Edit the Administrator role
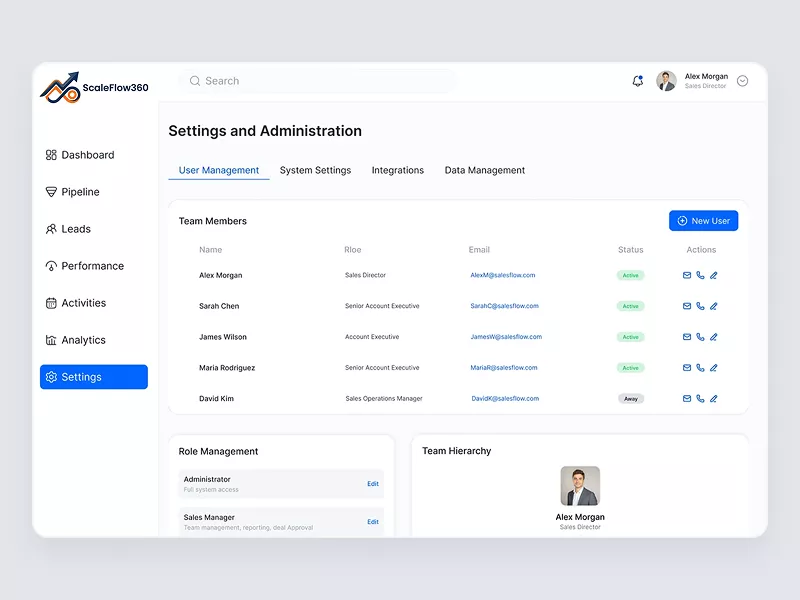The width and height of the screenshot is (800, 600). [373, 484]
